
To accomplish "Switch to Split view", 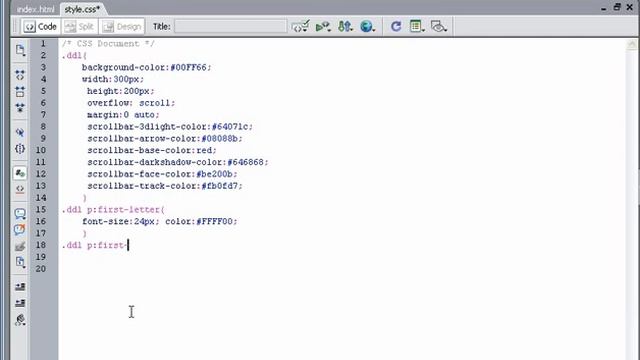I will [x=79, y=27].
